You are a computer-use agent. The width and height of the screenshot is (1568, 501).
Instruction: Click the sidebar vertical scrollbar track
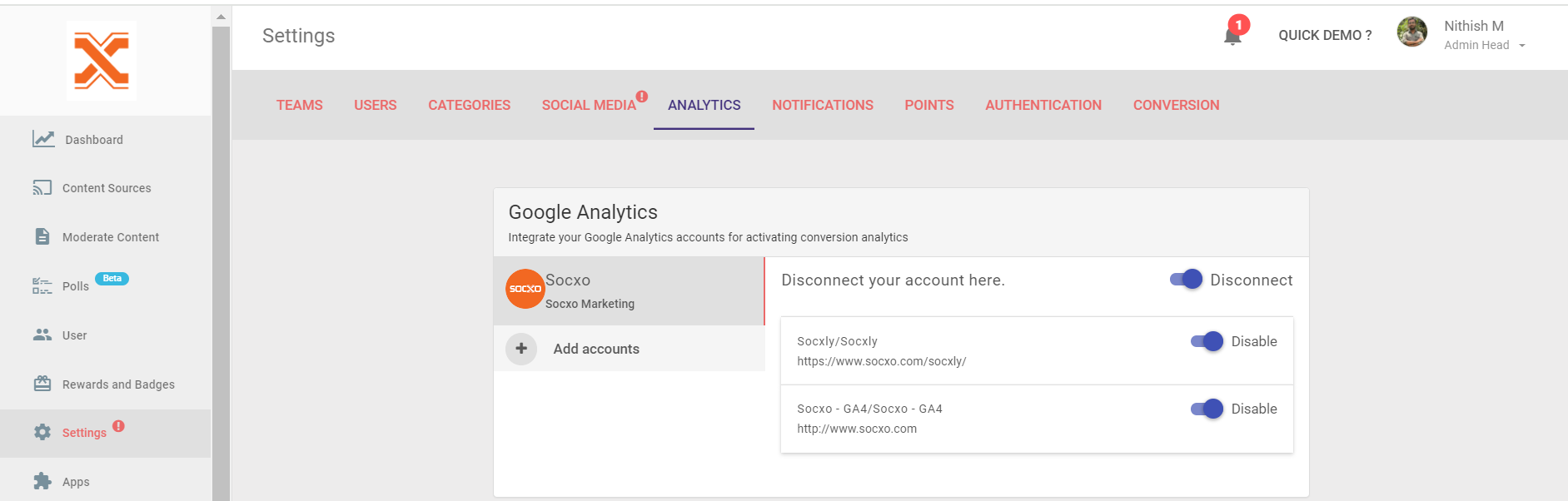[221, 263]
